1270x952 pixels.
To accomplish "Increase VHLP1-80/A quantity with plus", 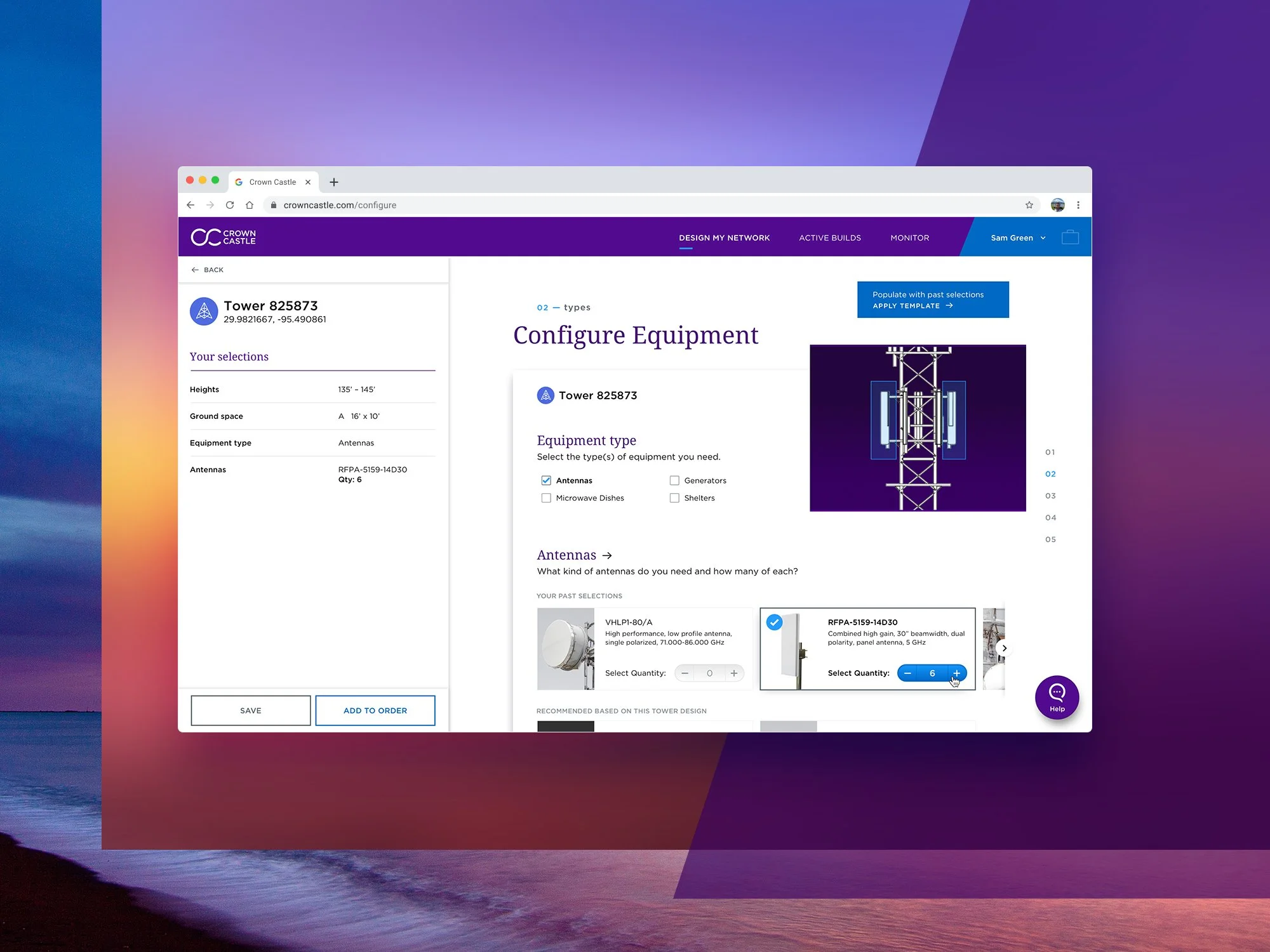I will point(734,673).
